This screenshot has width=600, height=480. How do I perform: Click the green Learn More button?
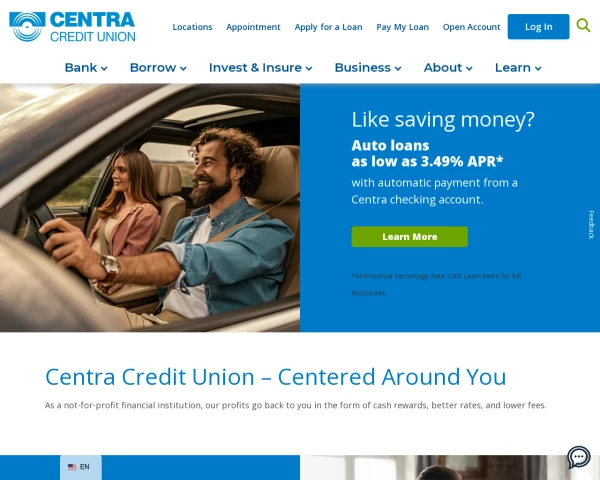click(x=409, y=237)
